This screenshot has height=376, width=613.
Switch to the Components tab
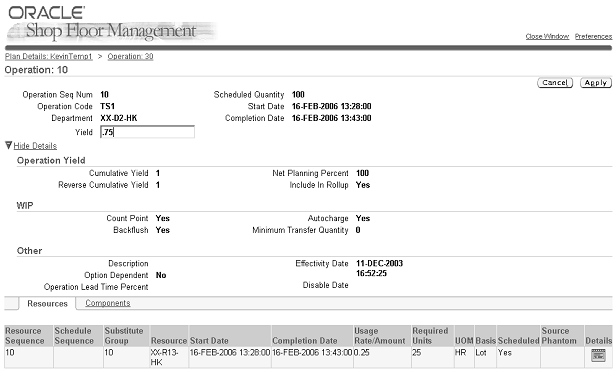108,303
